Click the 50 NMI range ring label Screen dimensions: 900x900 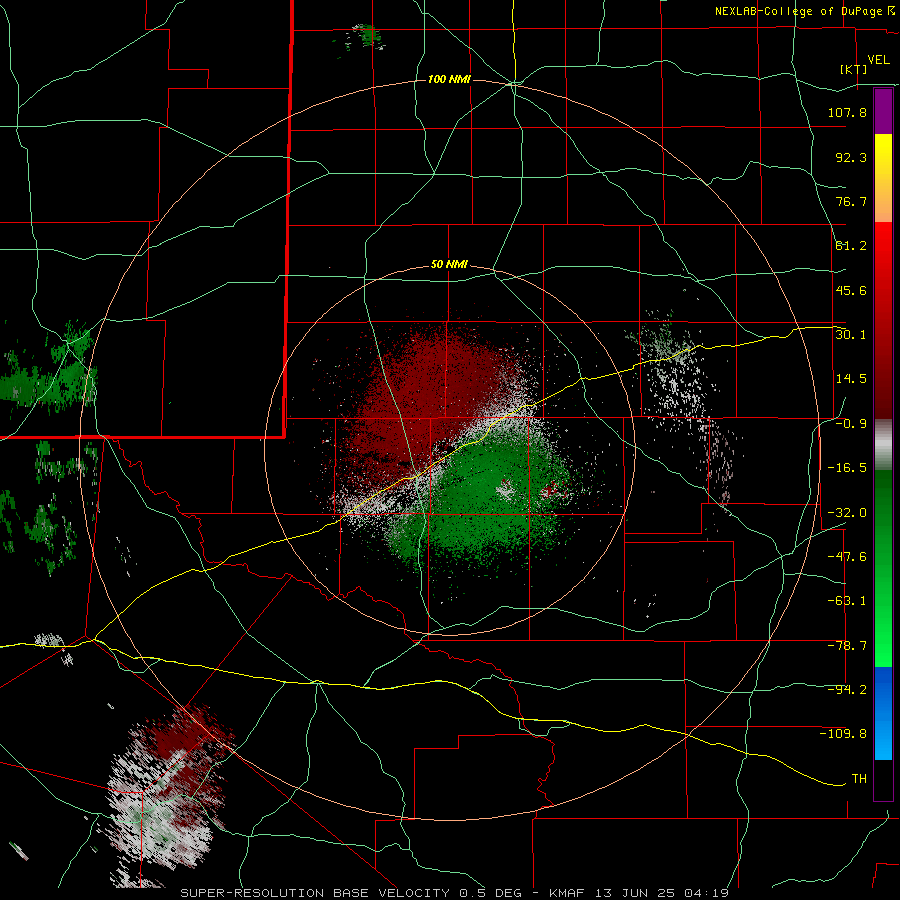pyautogui.click(x=449, y=265)
